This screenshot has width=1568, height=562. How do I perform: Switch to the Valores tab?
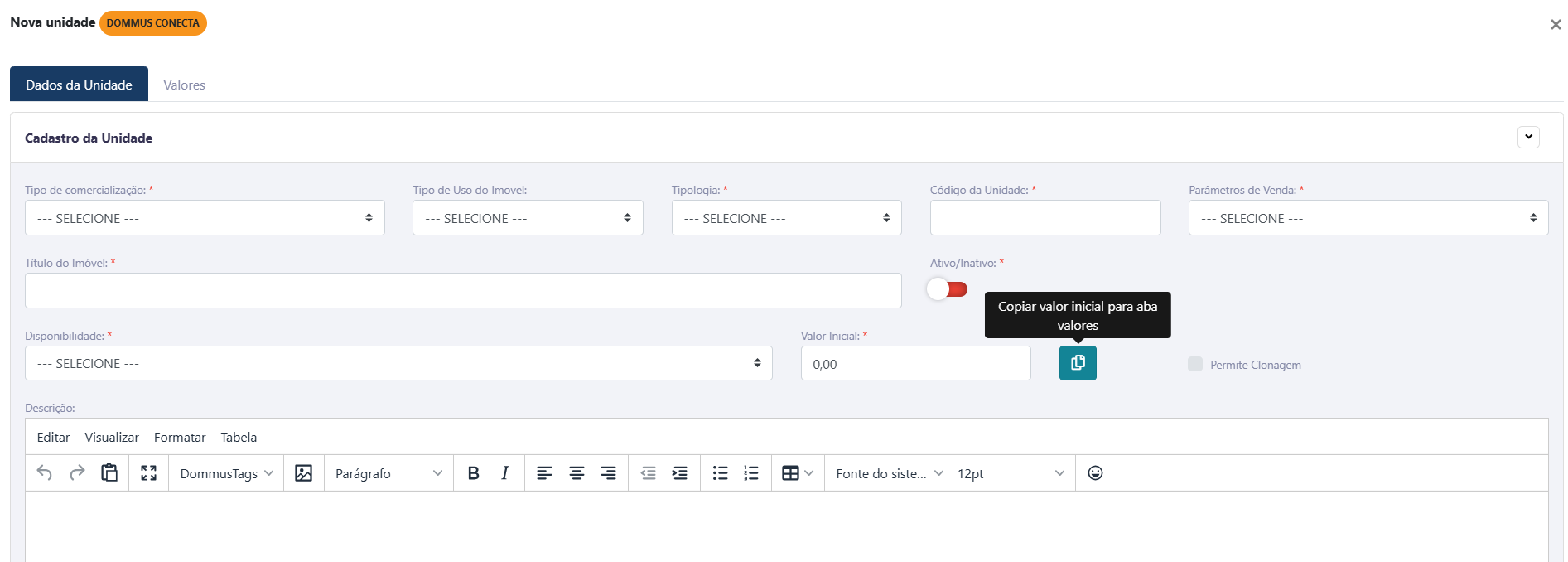click(184, 85)
